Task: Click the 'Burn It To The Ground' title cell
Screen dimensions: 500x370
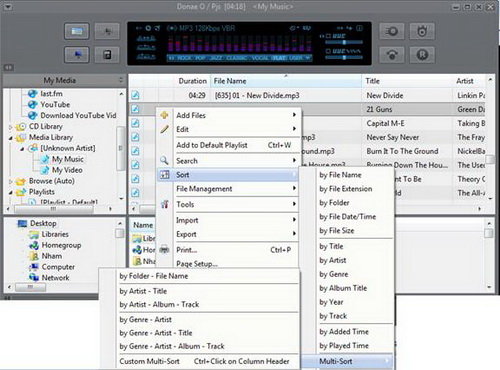Action: pos(402,151)
